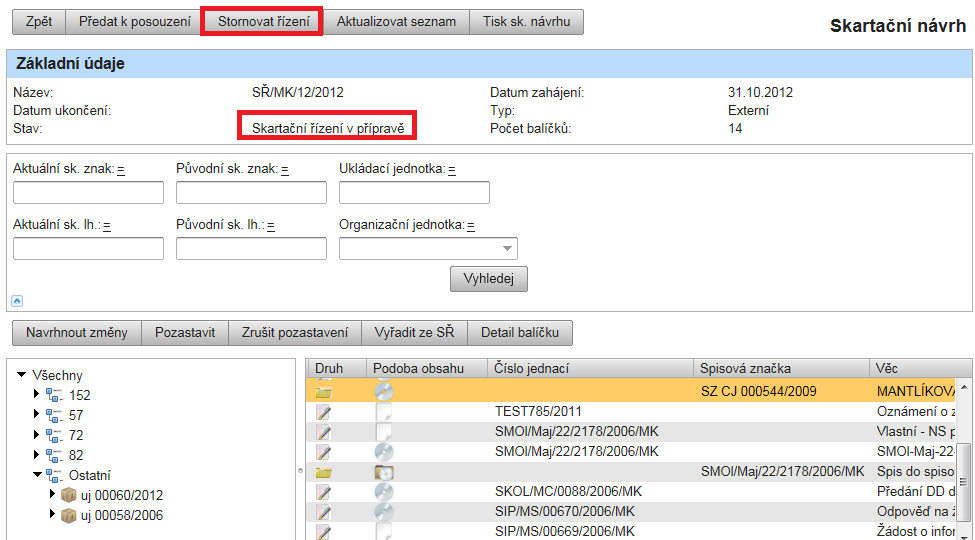Click folder icon in 'Spis do spiso' row
Viewport: 975px width, 540px height.
324,472
